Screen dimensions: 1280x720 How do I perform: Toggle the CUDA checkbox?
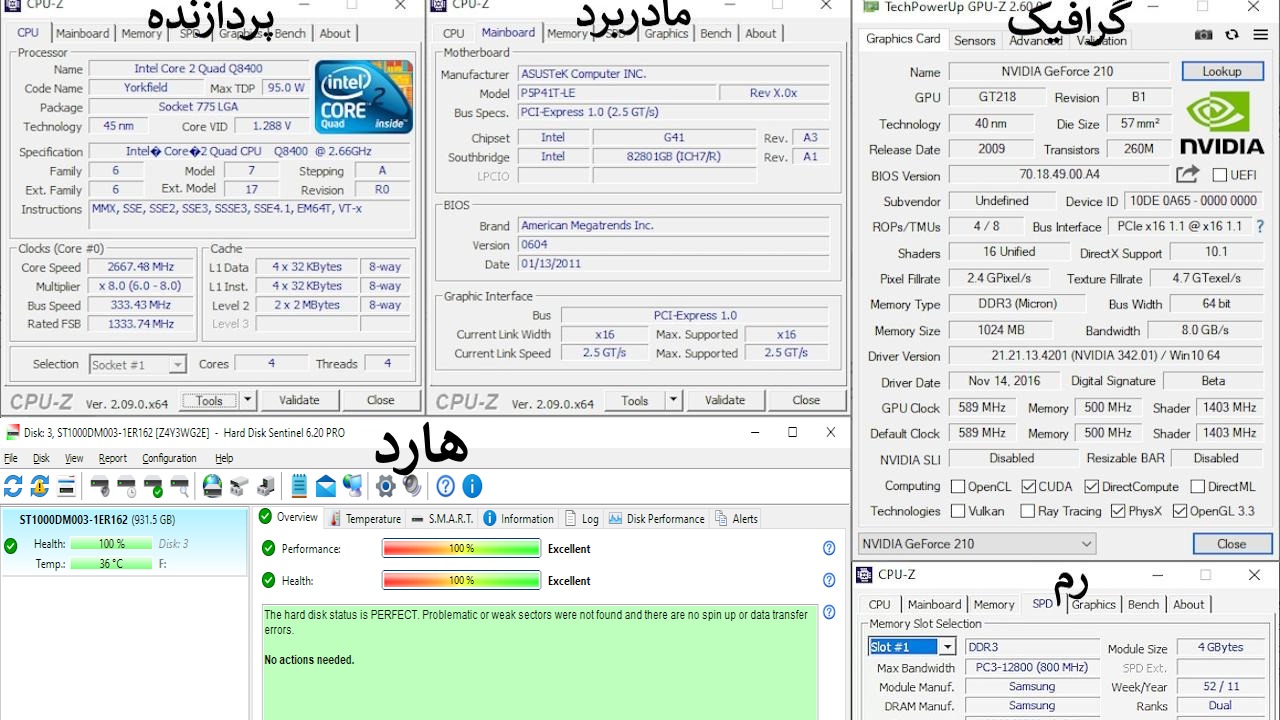(x=1028, y=487)
